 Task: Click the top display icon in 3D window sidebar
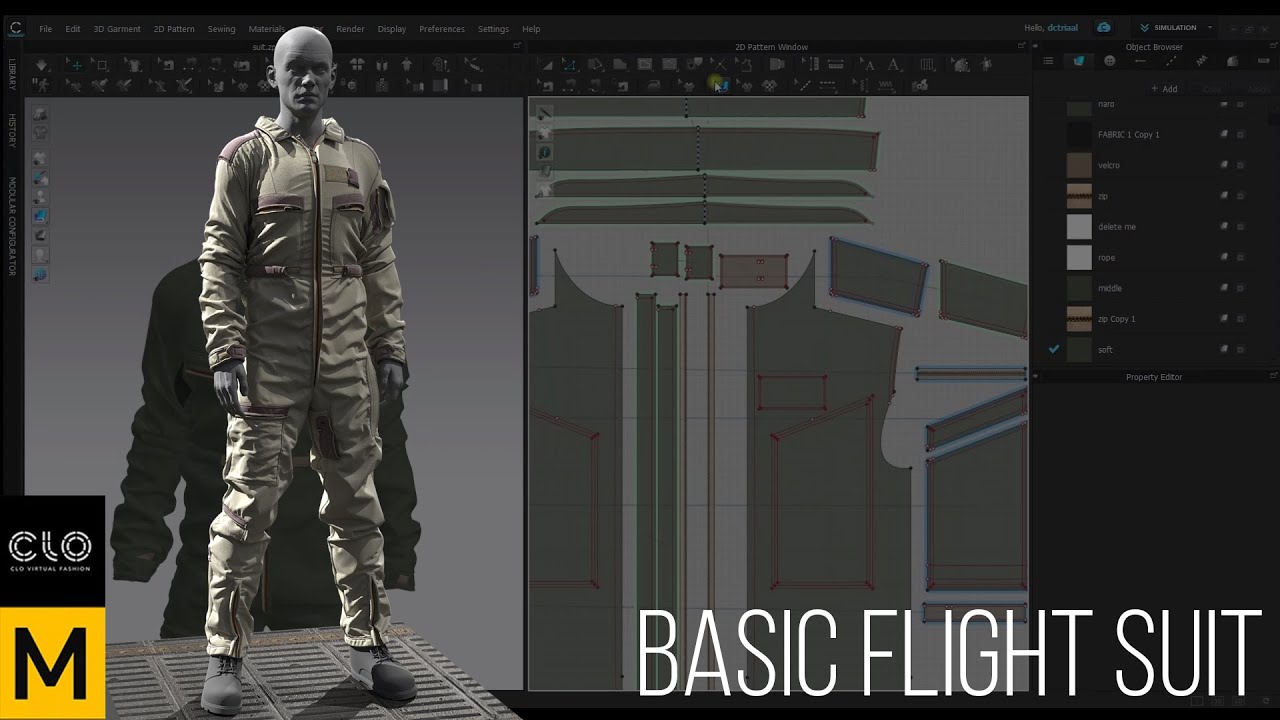[x=41, y=114]
